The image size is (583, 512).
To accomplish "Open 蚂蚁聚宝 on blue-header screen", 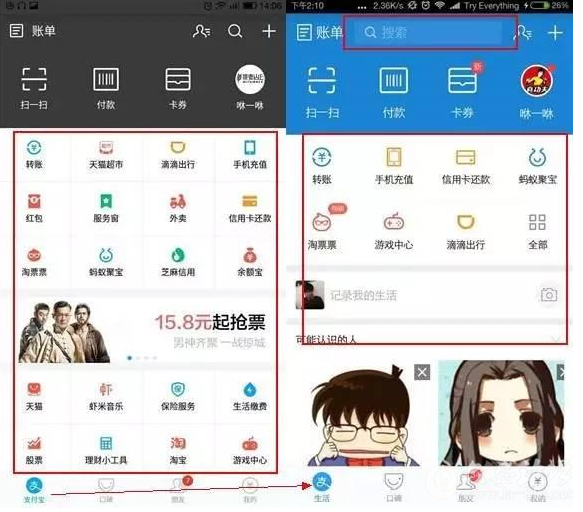I will click(538, 166).
